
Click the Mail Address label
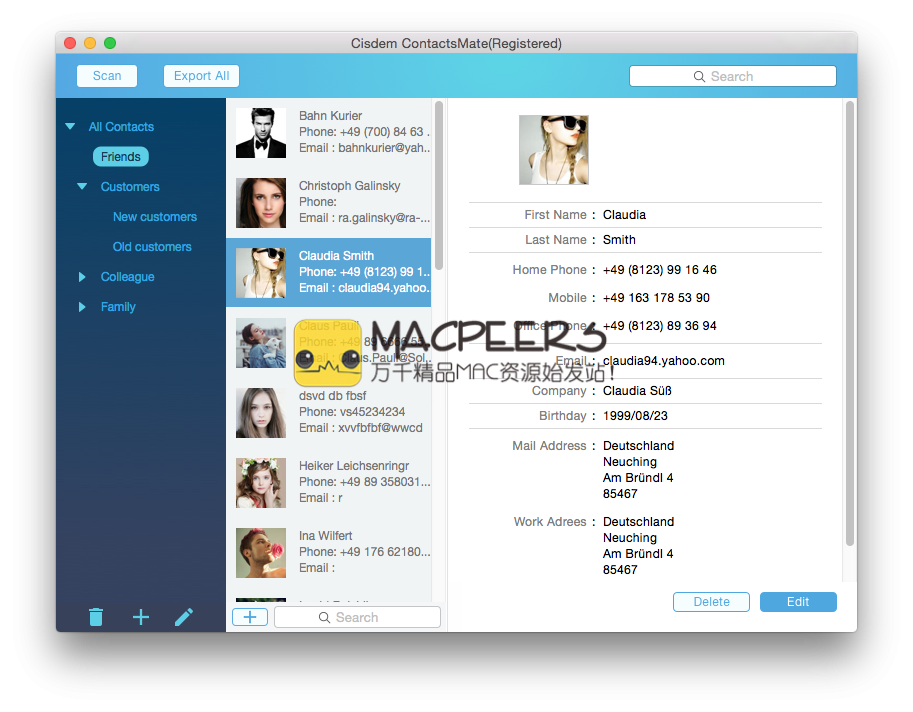(549, 446)
